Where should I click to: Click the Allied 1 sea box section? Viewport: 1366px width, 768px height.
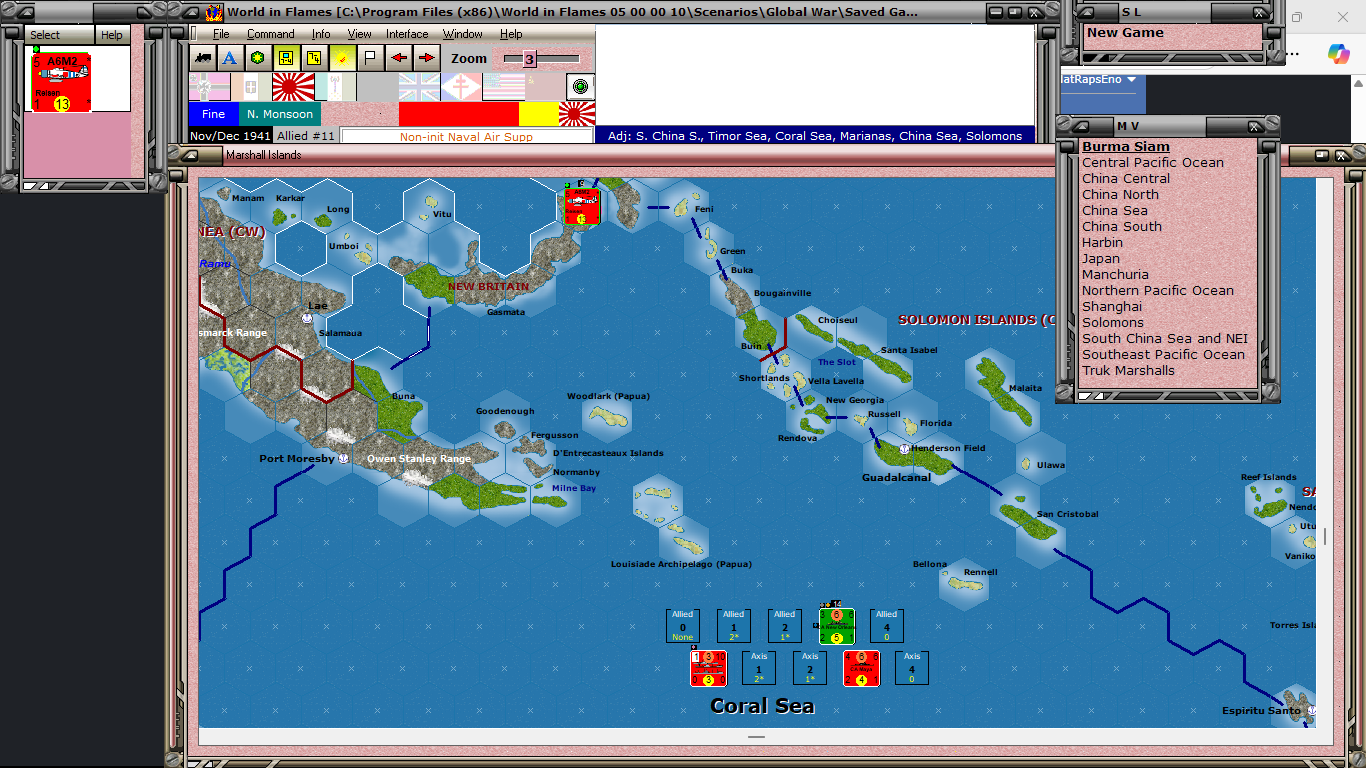click(x=734, y=626)
